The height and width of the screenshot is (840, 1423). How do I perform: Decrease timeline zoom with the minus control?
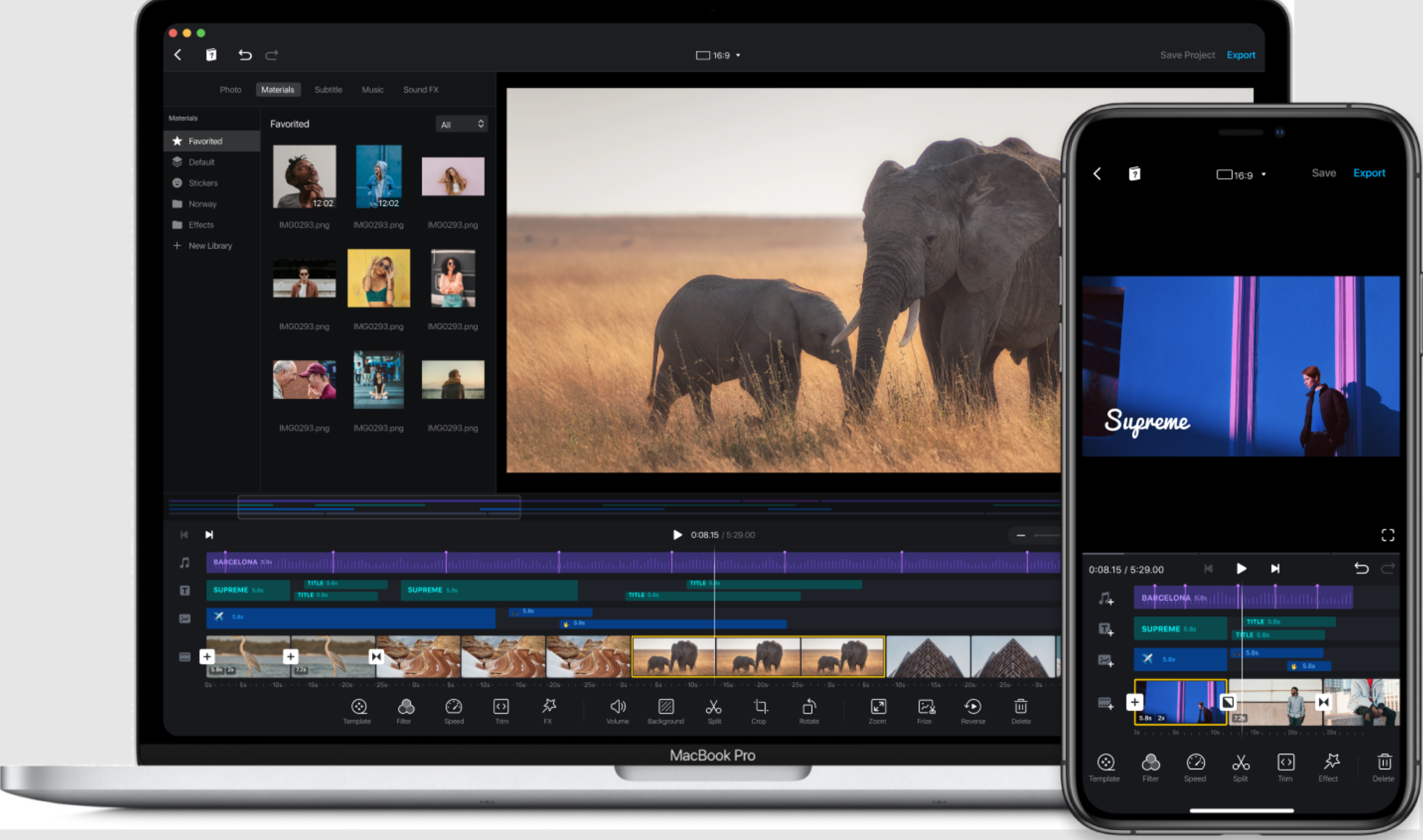[1022, 534]
